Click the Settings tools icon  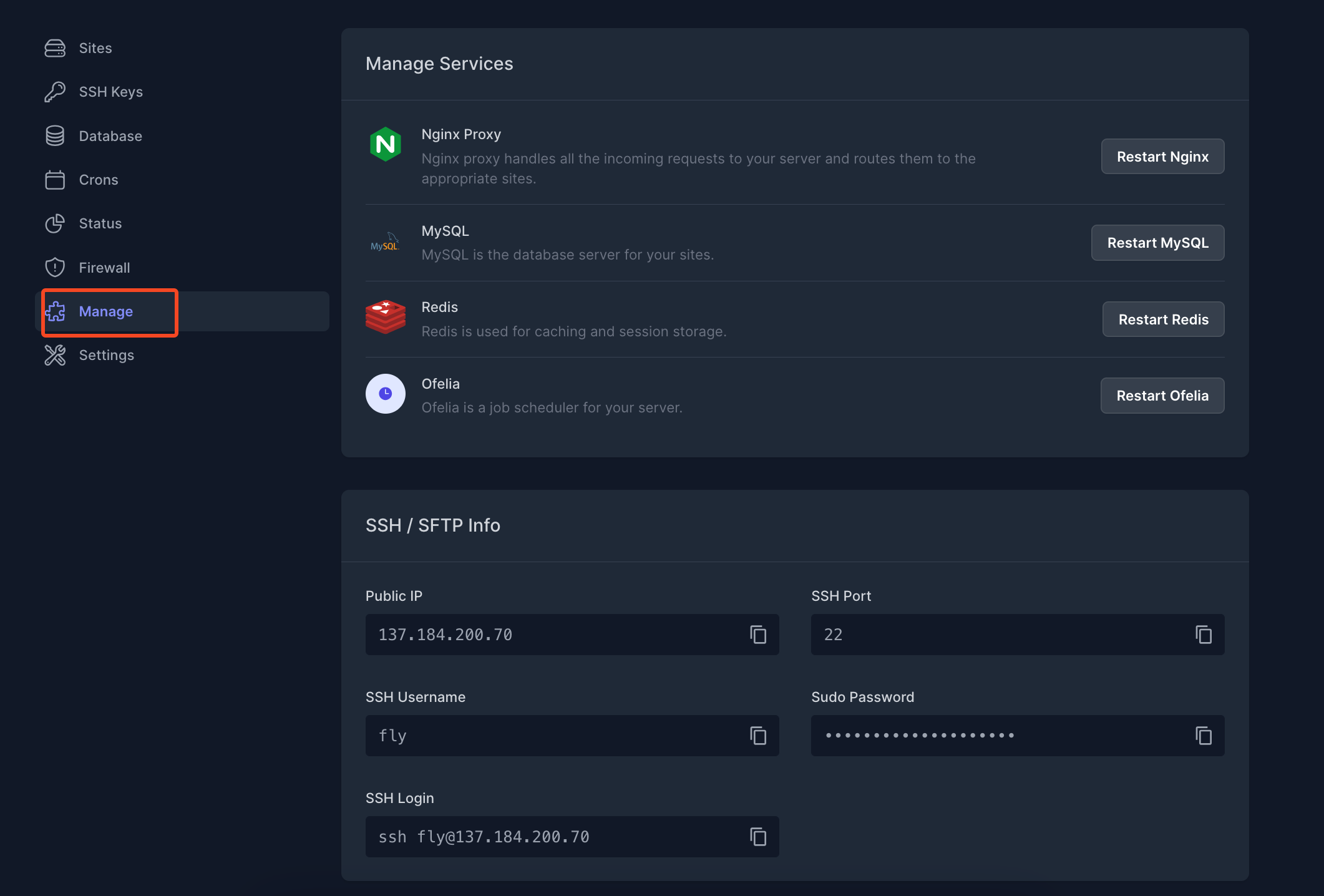tap(55, 355)
